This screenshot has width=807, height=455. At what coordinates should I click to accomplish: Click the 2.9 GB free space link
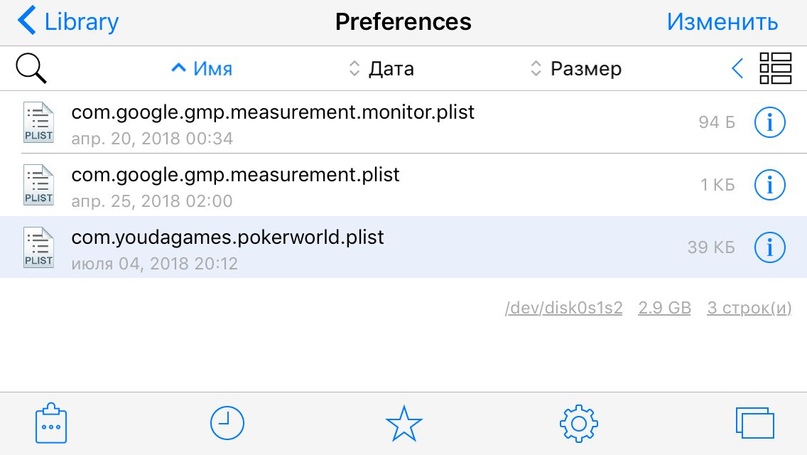click(665, 308)
